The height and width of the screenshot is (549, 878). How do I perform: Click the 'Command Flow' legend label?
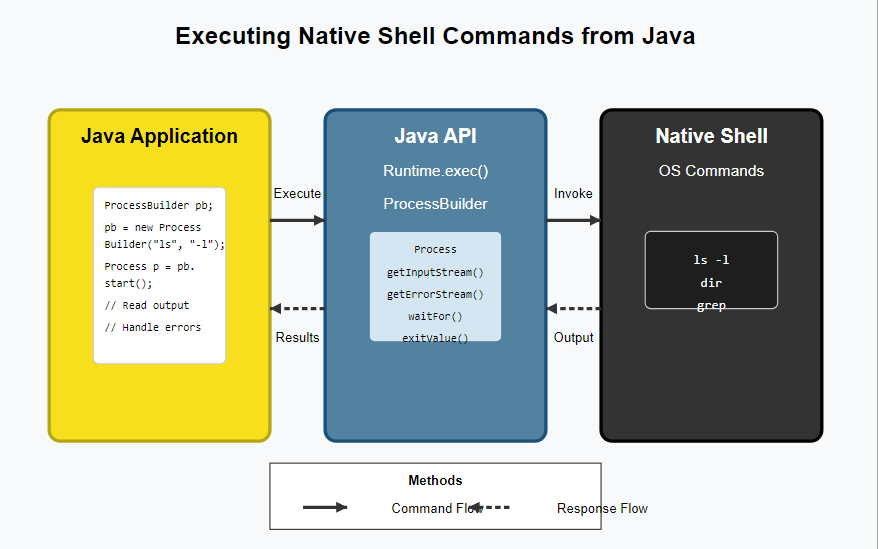point(437,509)
